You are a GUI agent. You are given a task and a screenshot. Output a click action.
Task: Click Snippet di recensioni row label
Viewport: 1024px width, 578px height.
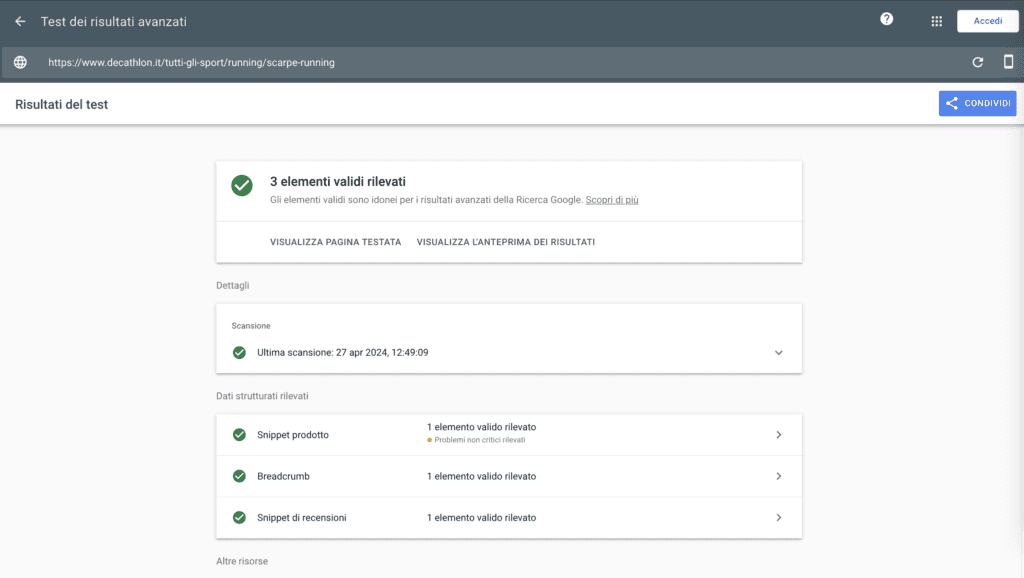pos(302,517)
